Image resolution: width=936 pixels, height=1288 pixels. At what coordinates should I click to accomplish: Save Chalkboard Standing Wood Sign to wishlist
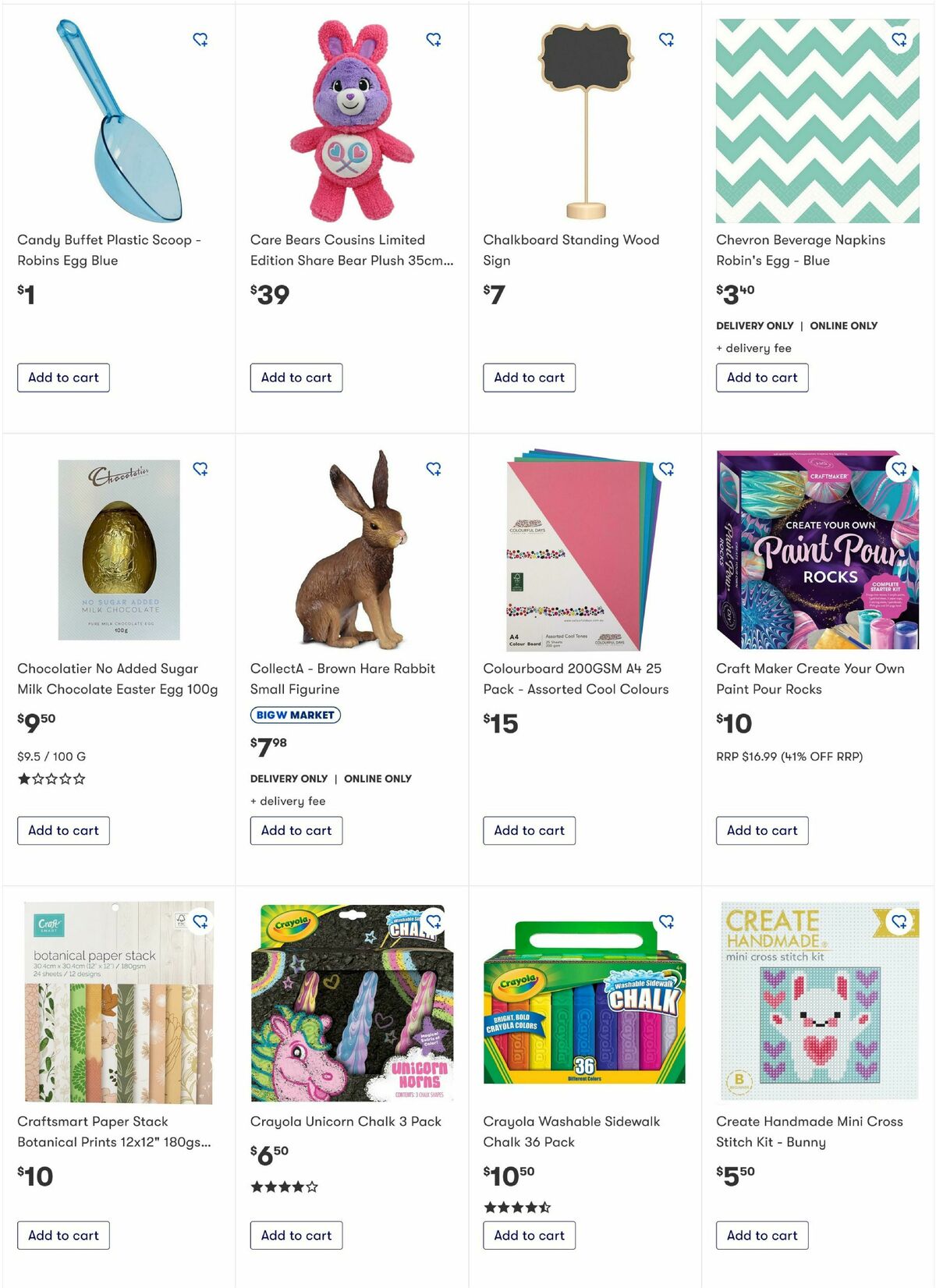tap(666, 39)
